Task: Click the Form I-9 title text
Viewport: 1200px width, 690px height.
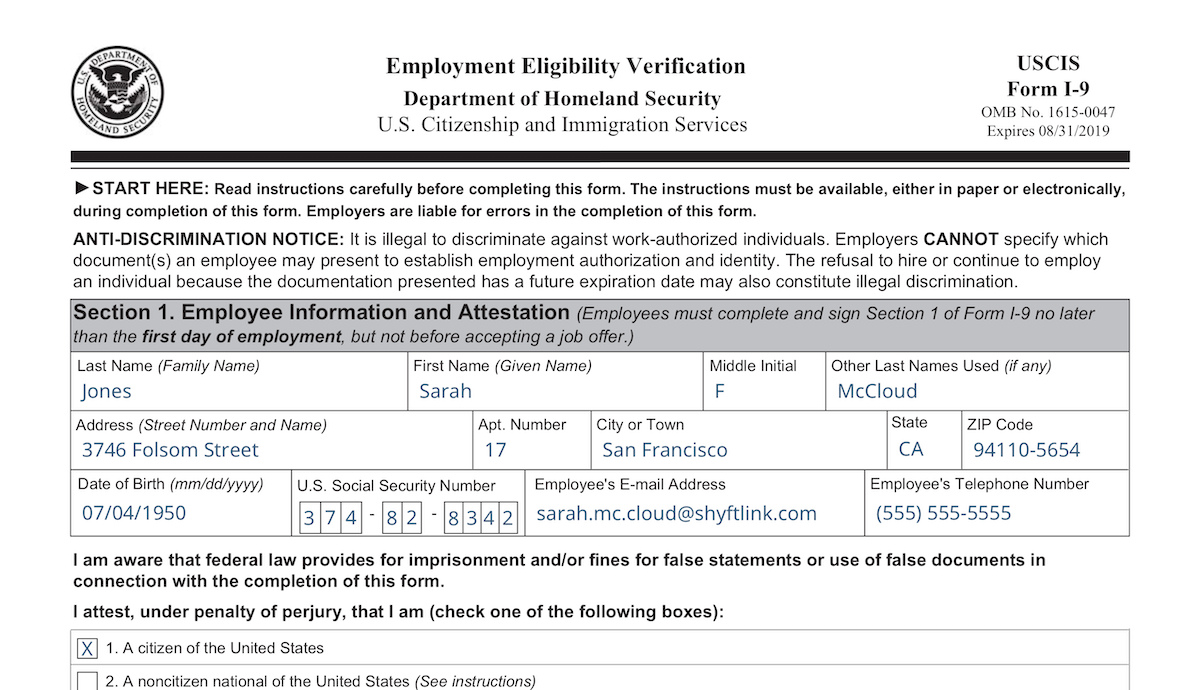Action: coord(1048,88)
